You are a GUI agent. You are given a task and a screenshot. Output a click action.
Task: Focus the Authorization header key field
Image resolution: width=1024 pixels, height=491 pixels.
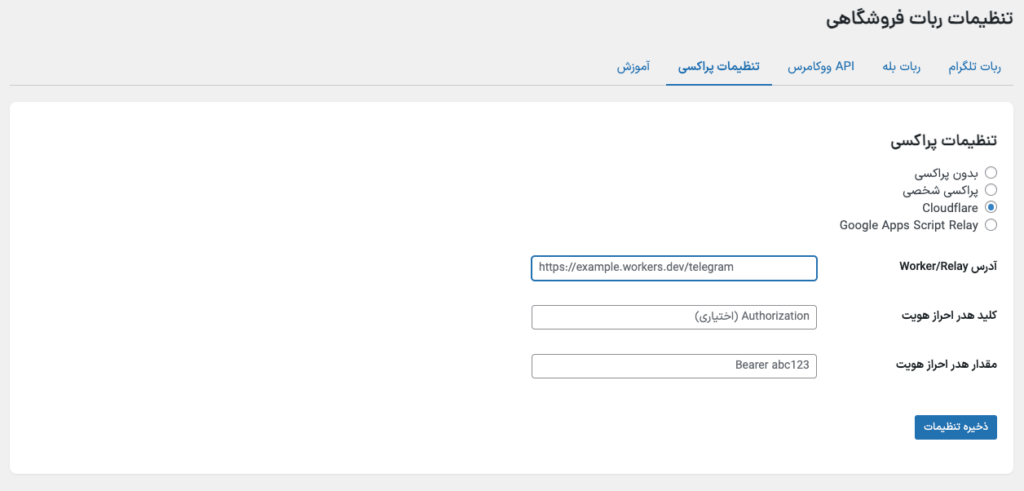(x=674, y=317)
